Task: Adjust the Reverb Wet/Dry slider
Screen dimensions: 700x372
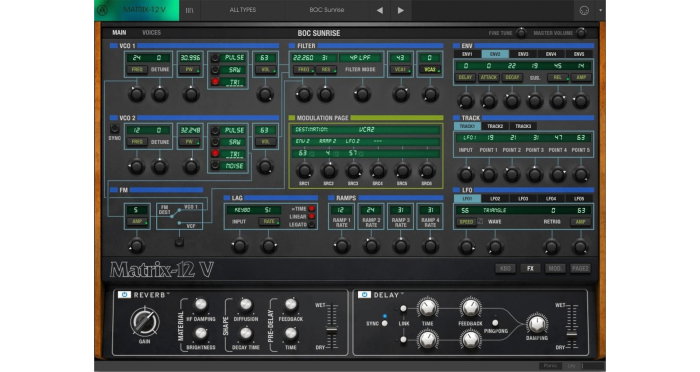Action: coord(332,330)
